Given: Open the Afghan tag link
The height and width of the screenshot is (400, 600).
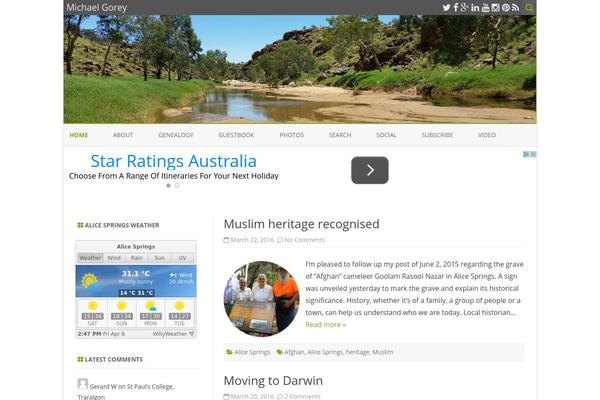Looking at the screenshot, I should point(294,352).
